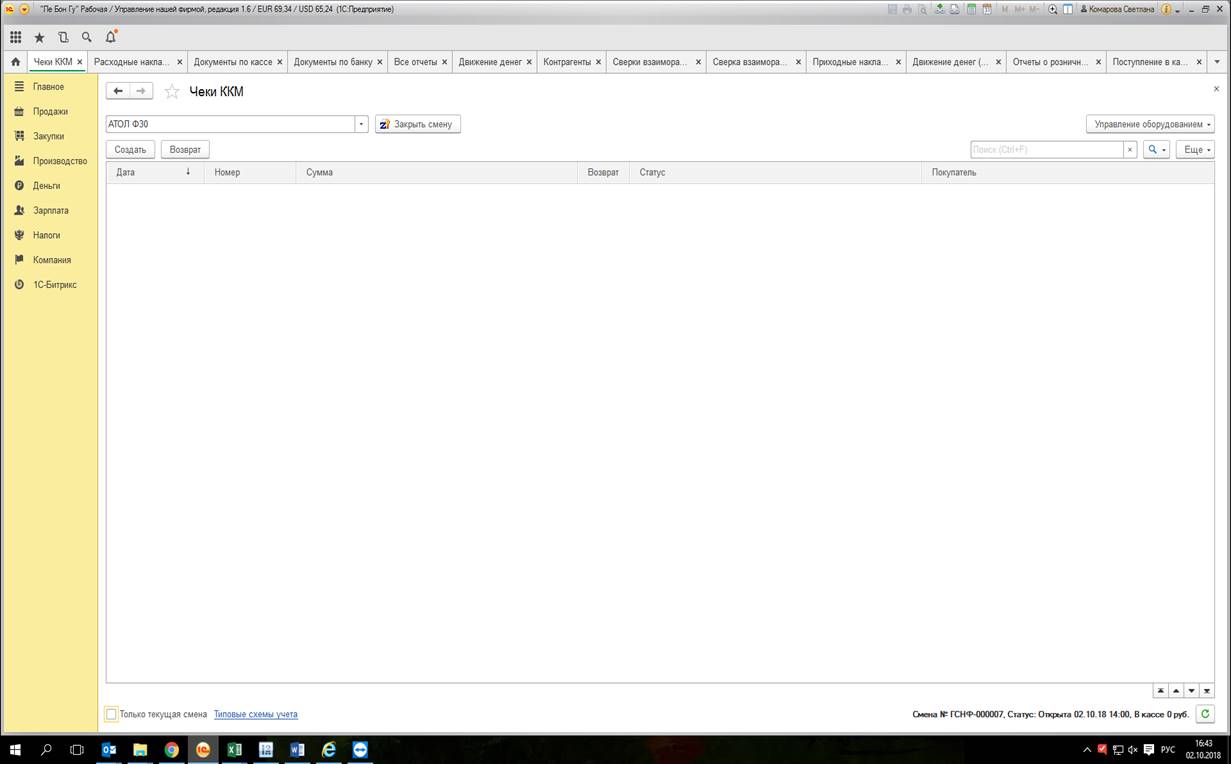
Task: Switch to Документы по кассе tab
Action: 233,62
